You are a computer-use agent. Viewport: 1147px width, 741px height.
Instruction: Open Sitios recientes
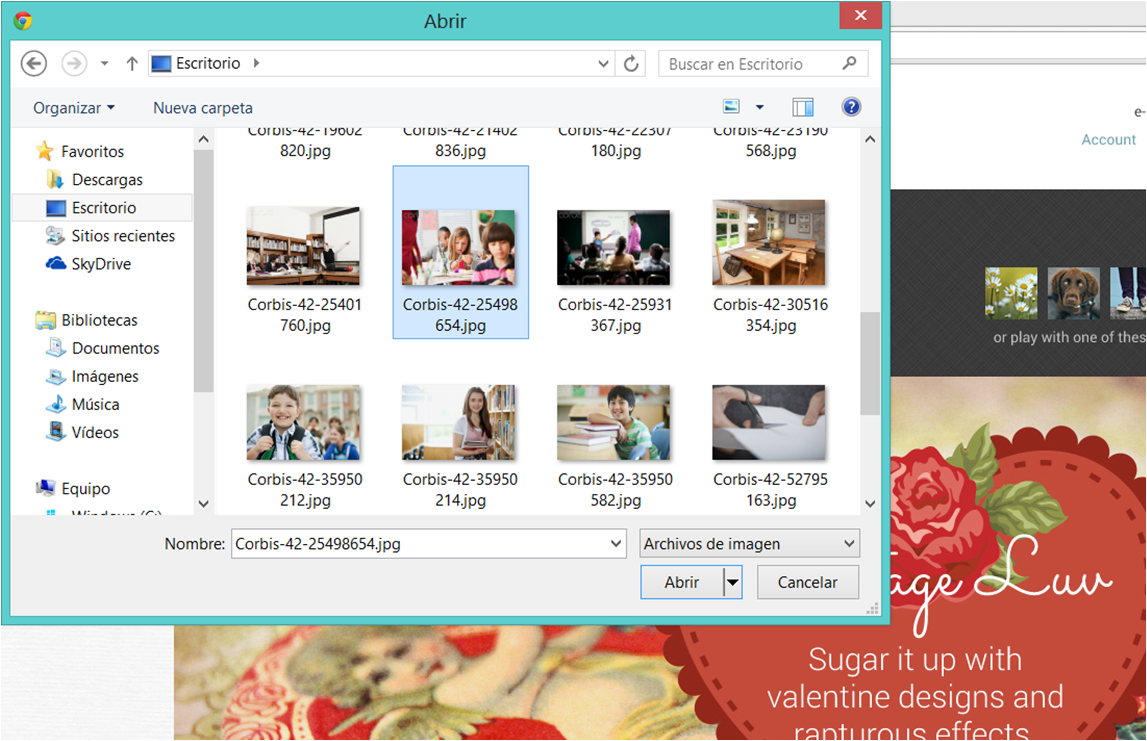click(x=122, y=236)
